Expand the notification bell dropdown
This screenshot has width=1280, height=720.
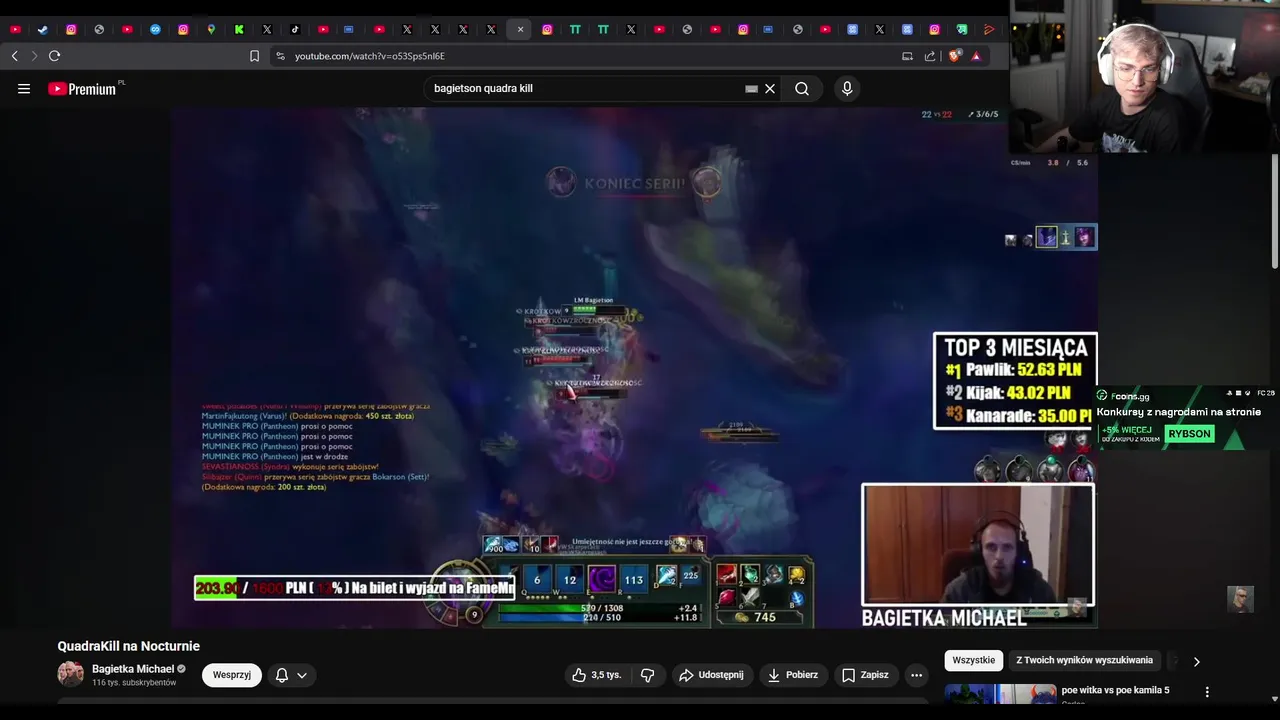(290, 675)
